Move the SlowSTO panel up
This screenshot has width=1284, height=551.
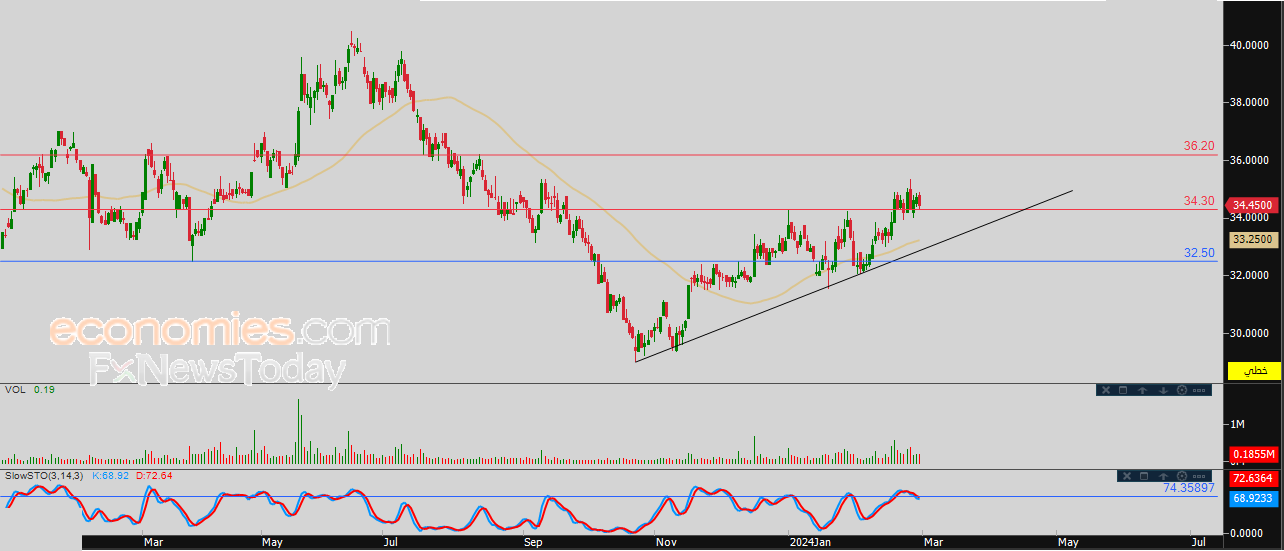coord(1165,476)
